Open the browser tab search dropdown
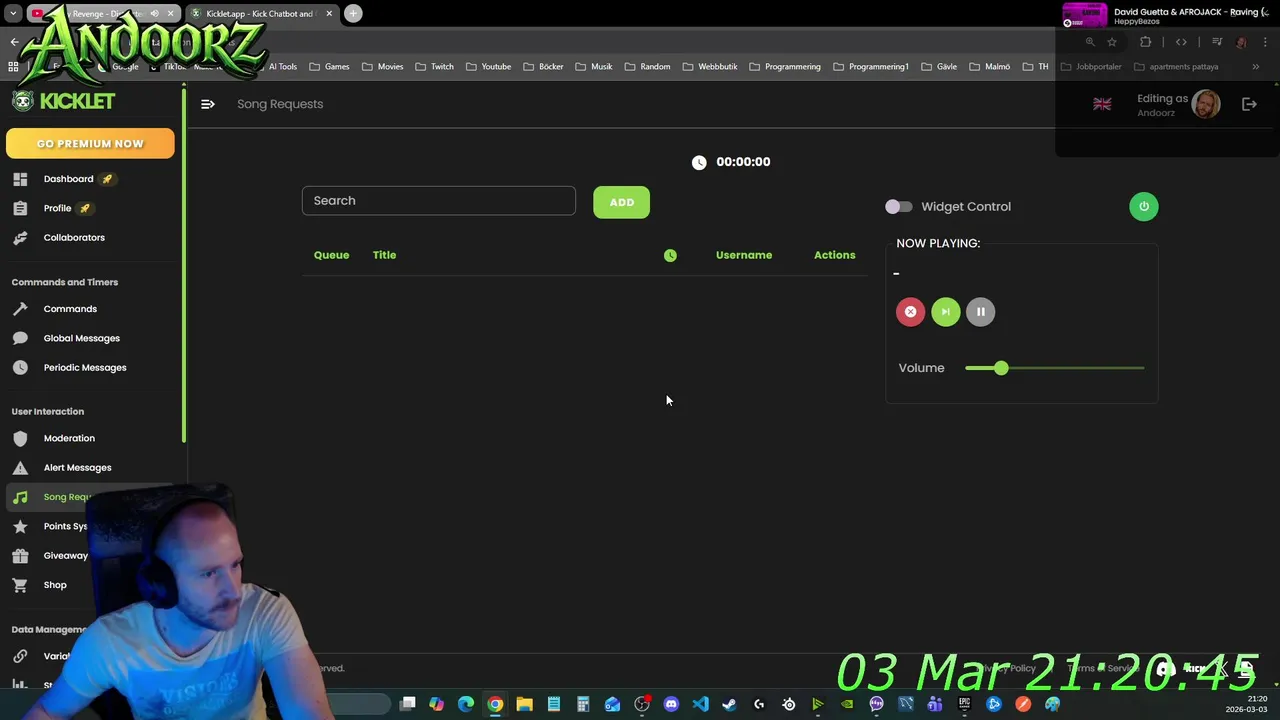Screen dimensions: 1280x720 (13, 13)
